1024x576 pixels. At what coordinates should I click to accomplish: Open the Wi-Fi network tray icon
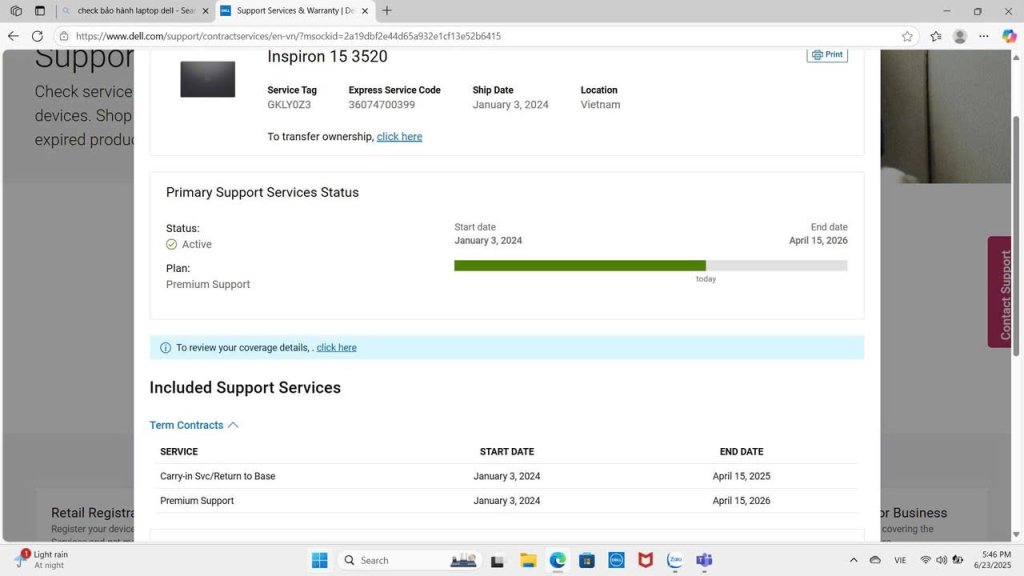[925, 560]
